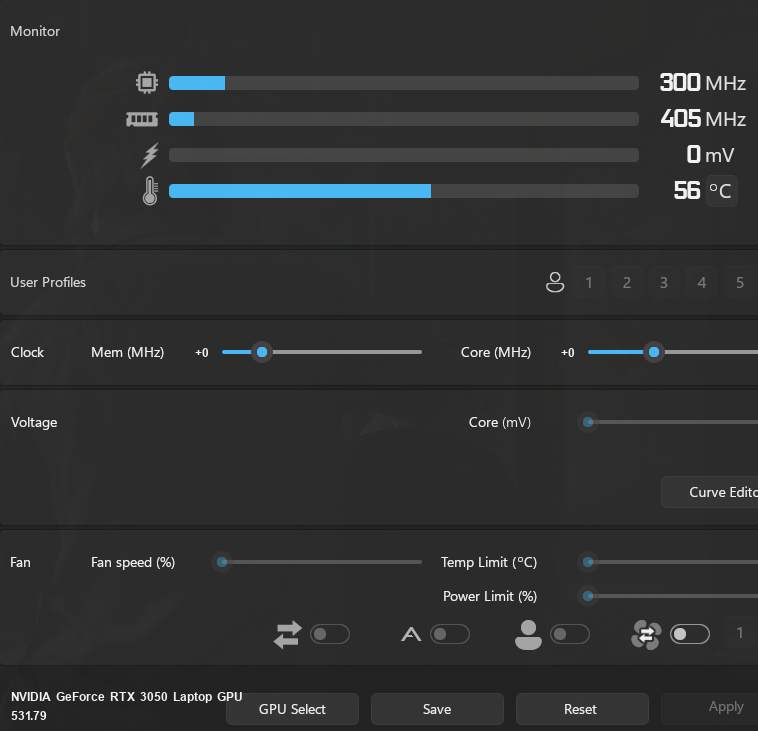This screenshot has width=758, height=731.
Task: Click the Clock section label
Action: pos(27,352)
